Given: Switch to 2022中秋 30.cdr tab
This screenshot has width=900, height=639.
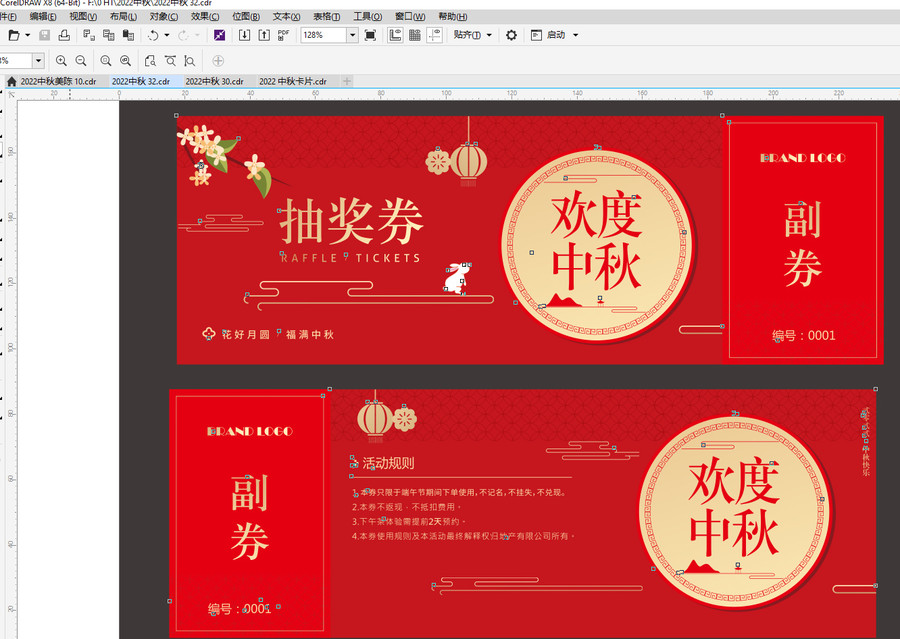Looking at the screenshot, I should (x=214, y=82).
